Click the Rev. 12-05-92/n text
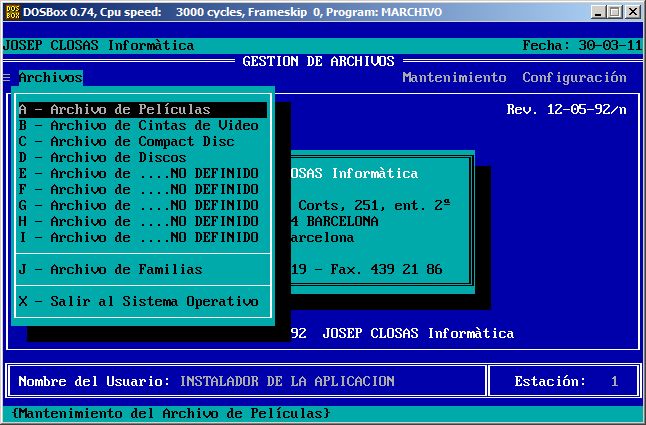 [566, 110]
